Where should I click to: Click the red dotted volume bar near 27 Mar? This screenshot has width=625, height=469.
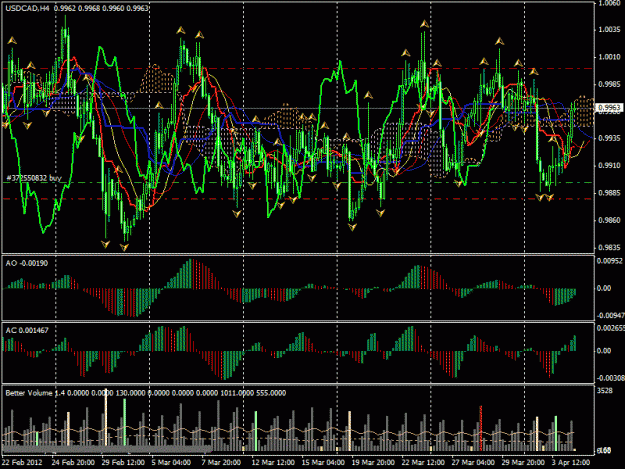pos(481,428)
